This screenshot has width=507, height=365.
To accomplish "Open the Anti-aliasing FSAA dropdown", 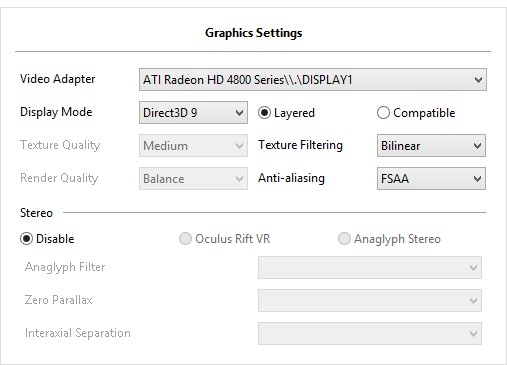I will [x=431, y=179].
